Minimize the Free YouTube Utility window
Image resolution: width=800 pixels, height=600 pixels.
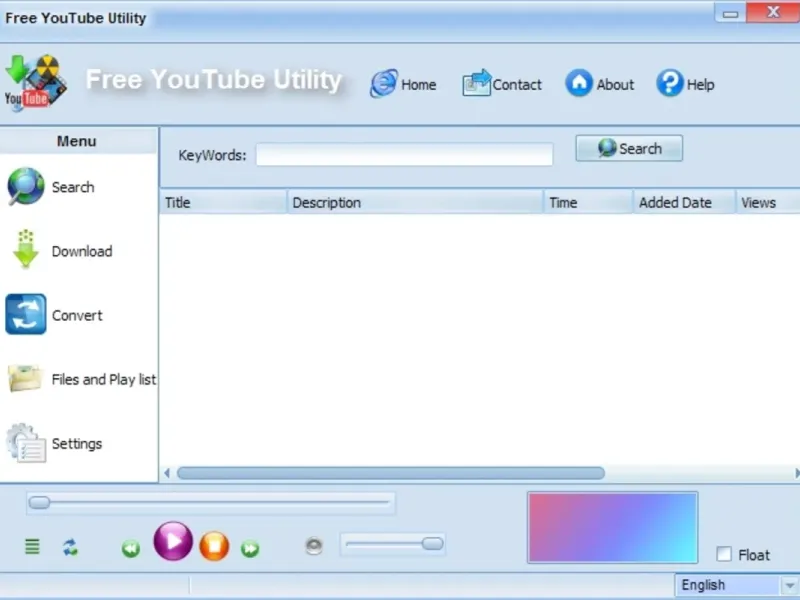coord(730,13)
